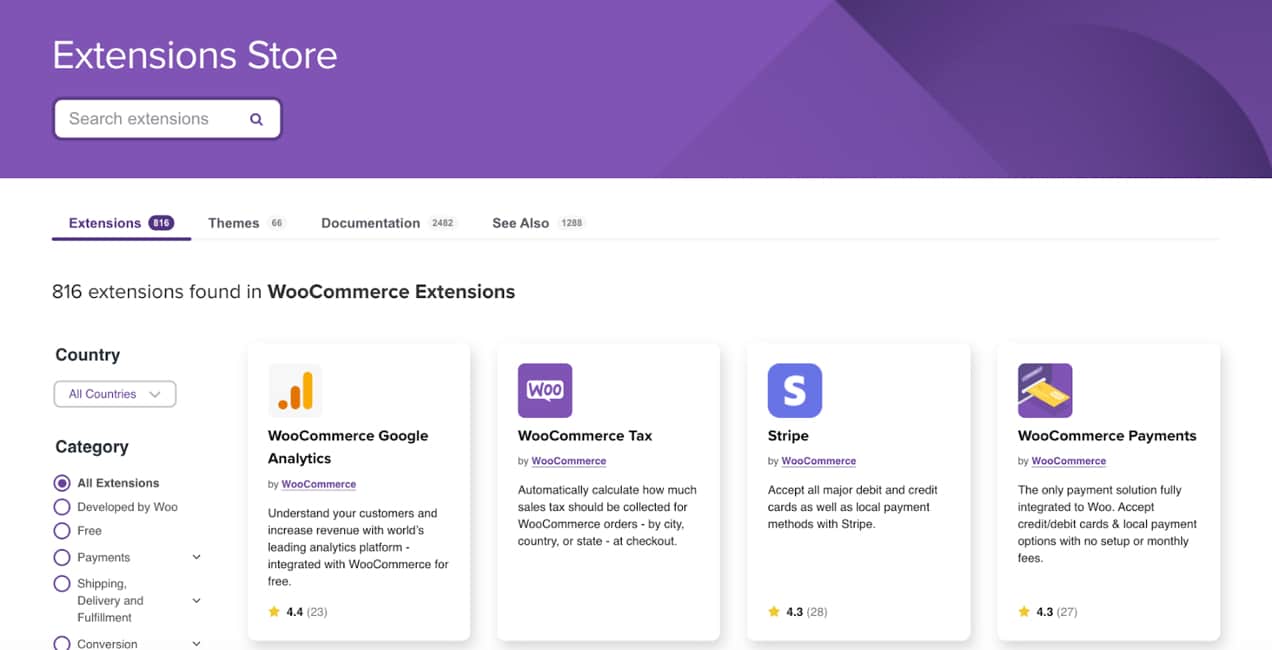Switch to the Themes tab
The height and width of the screenshot is (650, 1272).
pos(247,223)
